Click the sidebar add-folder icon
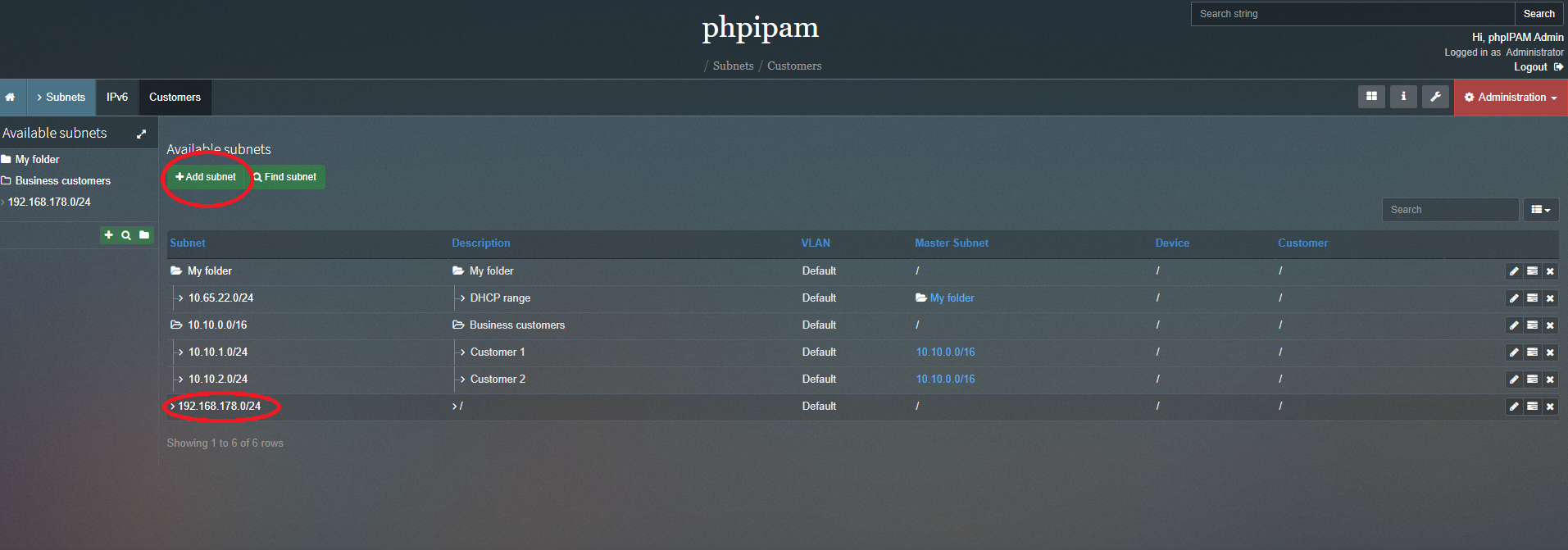This screenshot has height=550, width=1568. 144,235
